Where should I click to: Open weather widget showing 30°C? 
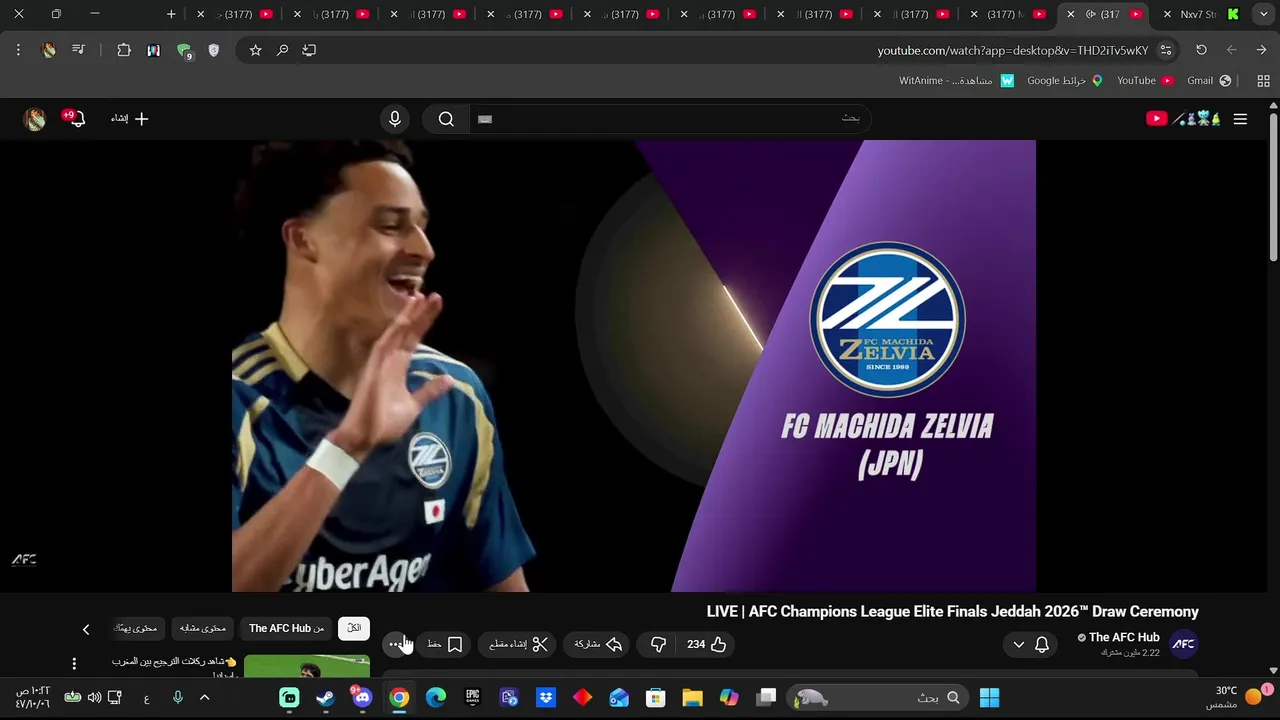[1238, 697]
